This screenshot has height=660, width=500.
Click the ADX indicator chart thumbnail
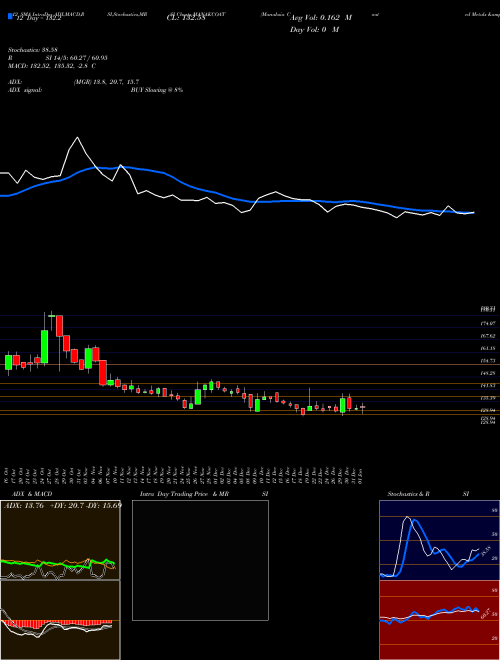pyautogui.click(x=60, y=540)
